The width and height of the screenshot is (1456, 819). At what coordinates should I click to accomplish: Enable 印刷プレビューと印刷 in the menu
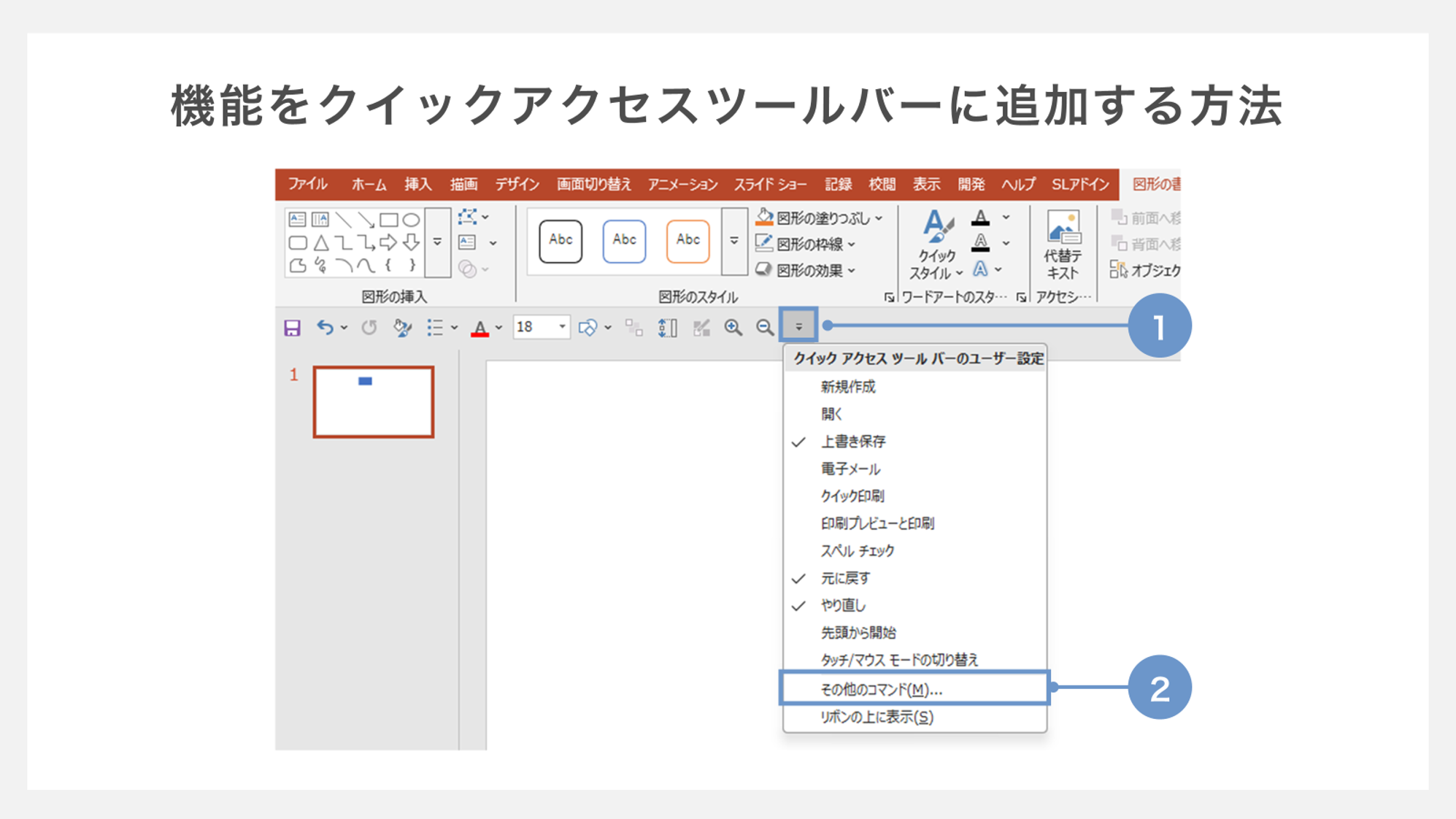pyautogui.click(x=914, y=523)
